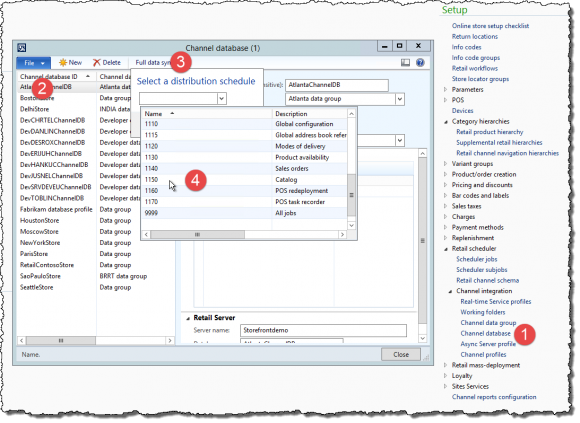Click the Close button
The height and width of the screenshot is (423, 580).
401,355
